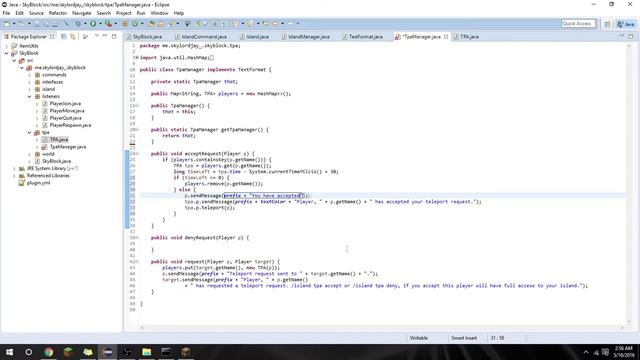Switch to the SkyBlock.java tab
Viewport: 640px width, 360px height.
pos(144,37)
